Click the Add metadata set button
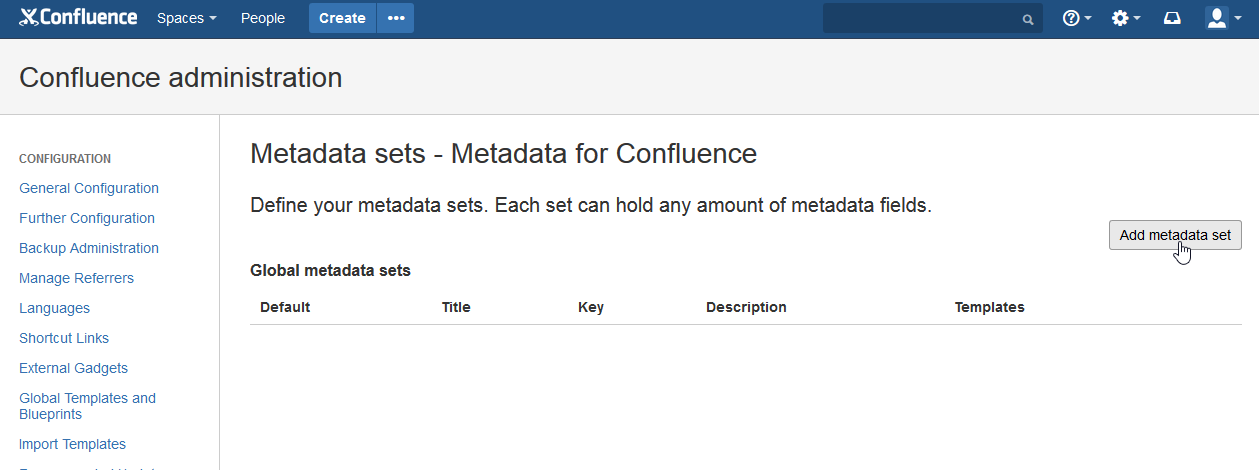1259x470 pixels. click(x=1175, y=235)
